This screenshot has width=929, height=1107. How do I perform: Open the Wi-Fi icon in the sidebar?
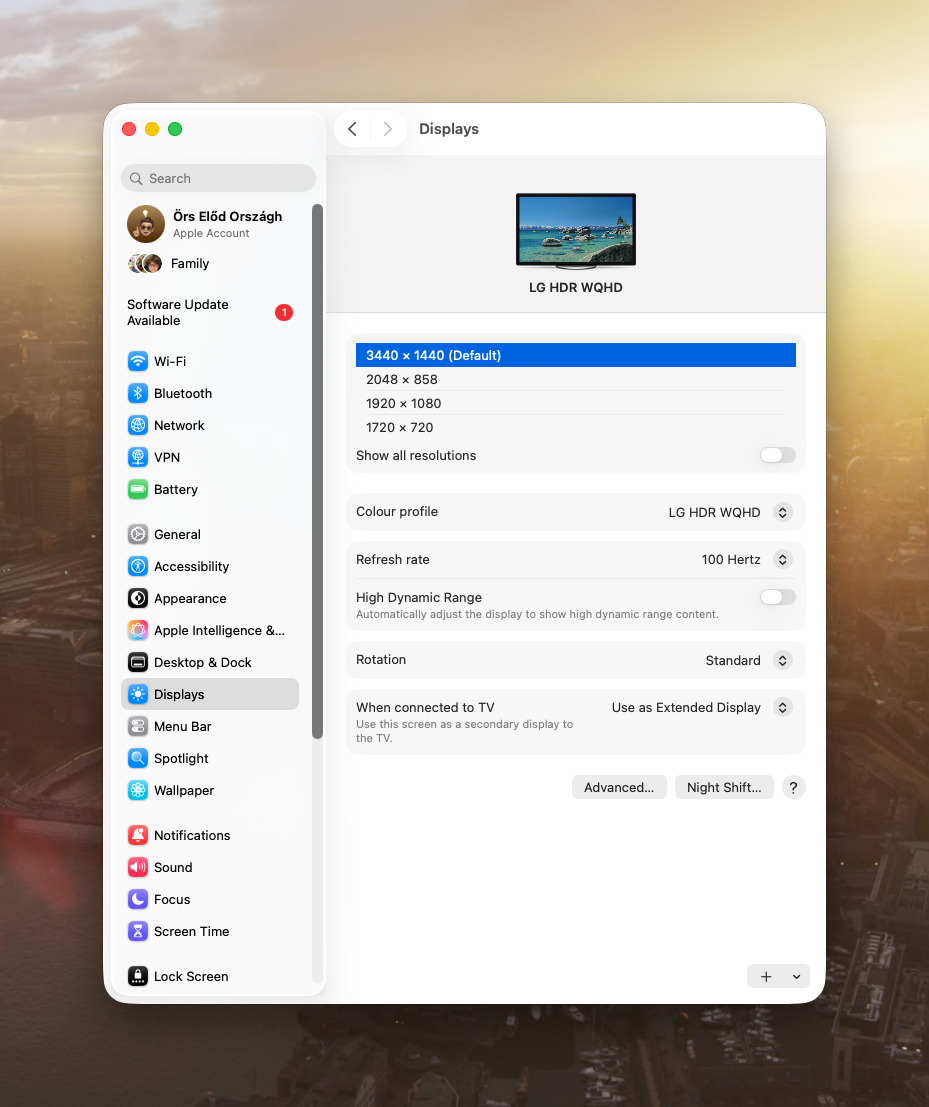point(138,361)
